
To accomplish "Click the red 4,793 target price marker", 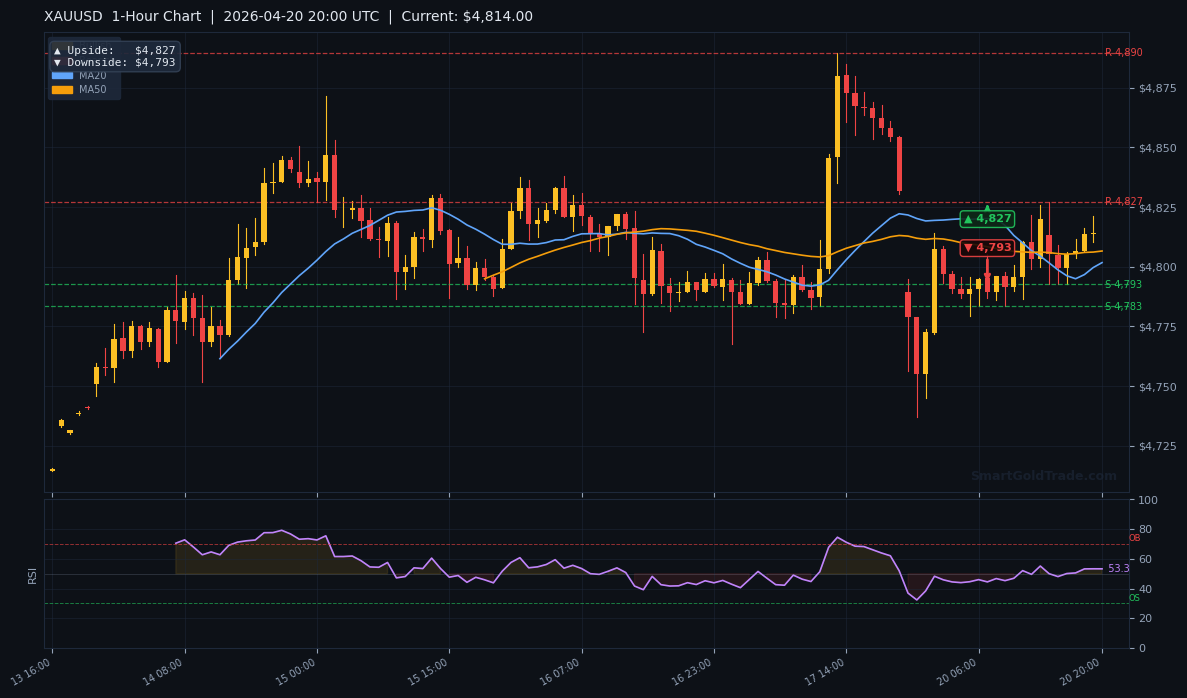I will pyautogui.click(x=987, y=247).
